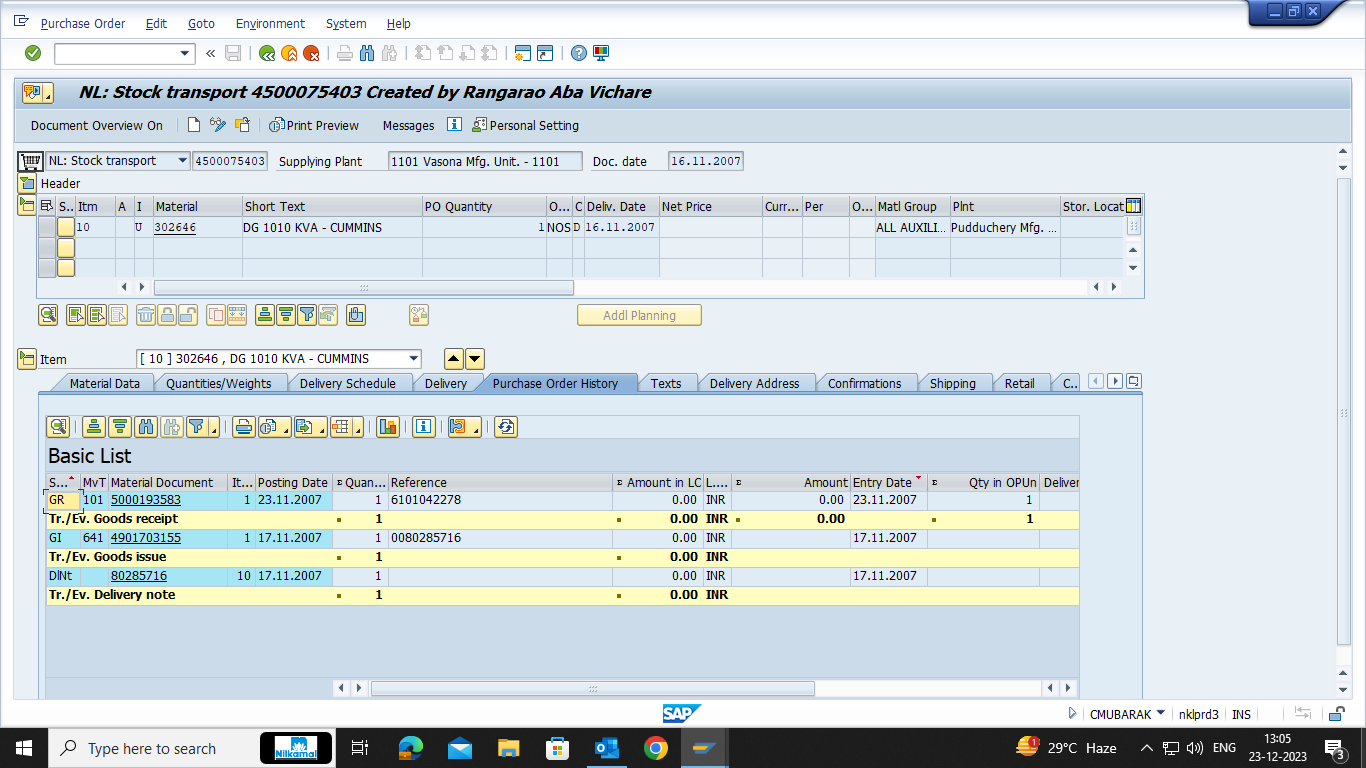1366x768 pixels.
Task: Open Outlook from the taskbar
Action: pos(606,748)
